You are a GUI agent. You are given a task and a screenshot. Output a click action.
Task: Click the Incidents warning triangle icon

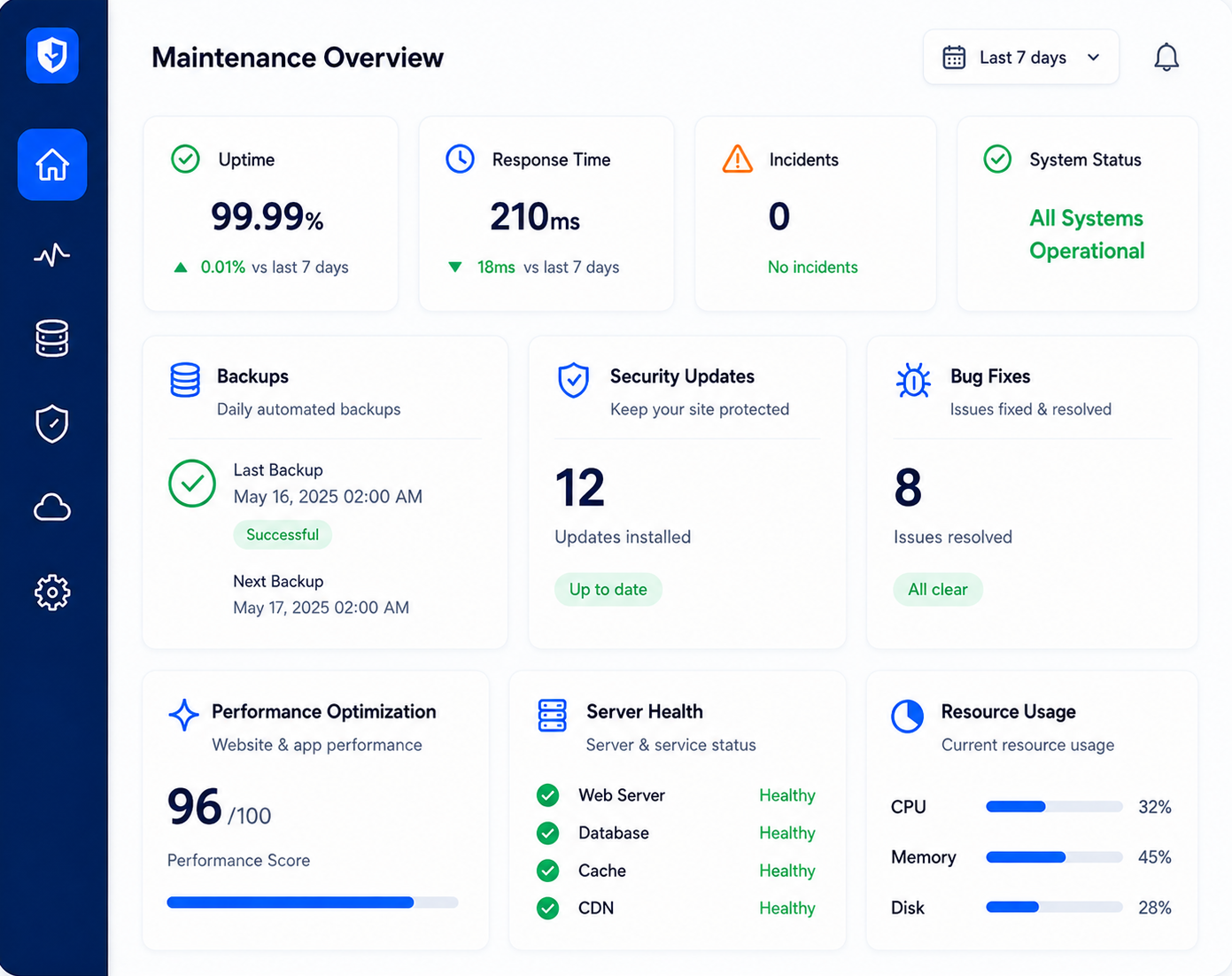point(737,159)
